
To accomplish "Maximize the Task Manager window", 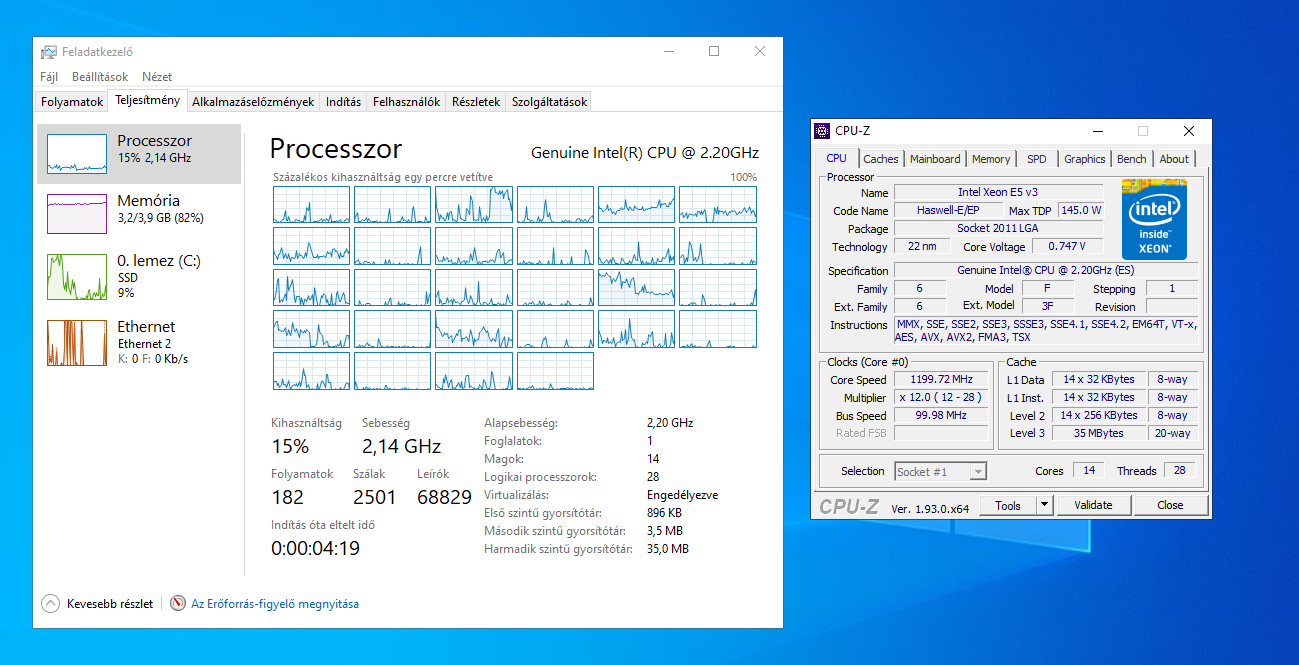I will point(714,52).
